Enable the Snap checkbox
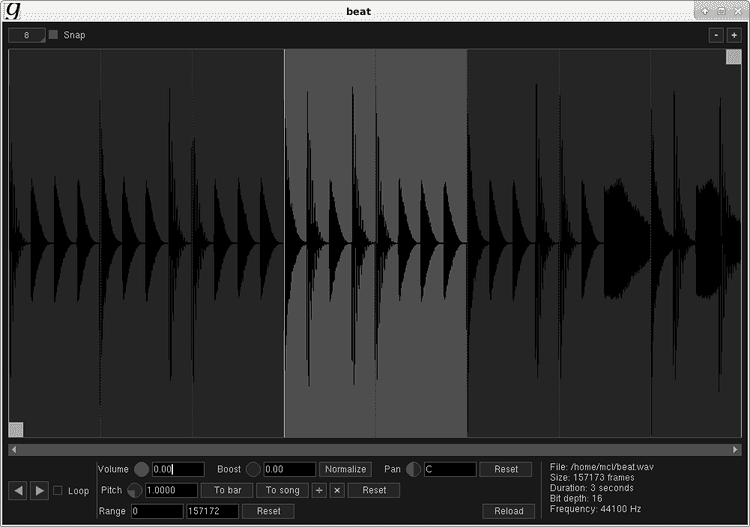The width and height of the screenshot is (750, 527). 54,34
